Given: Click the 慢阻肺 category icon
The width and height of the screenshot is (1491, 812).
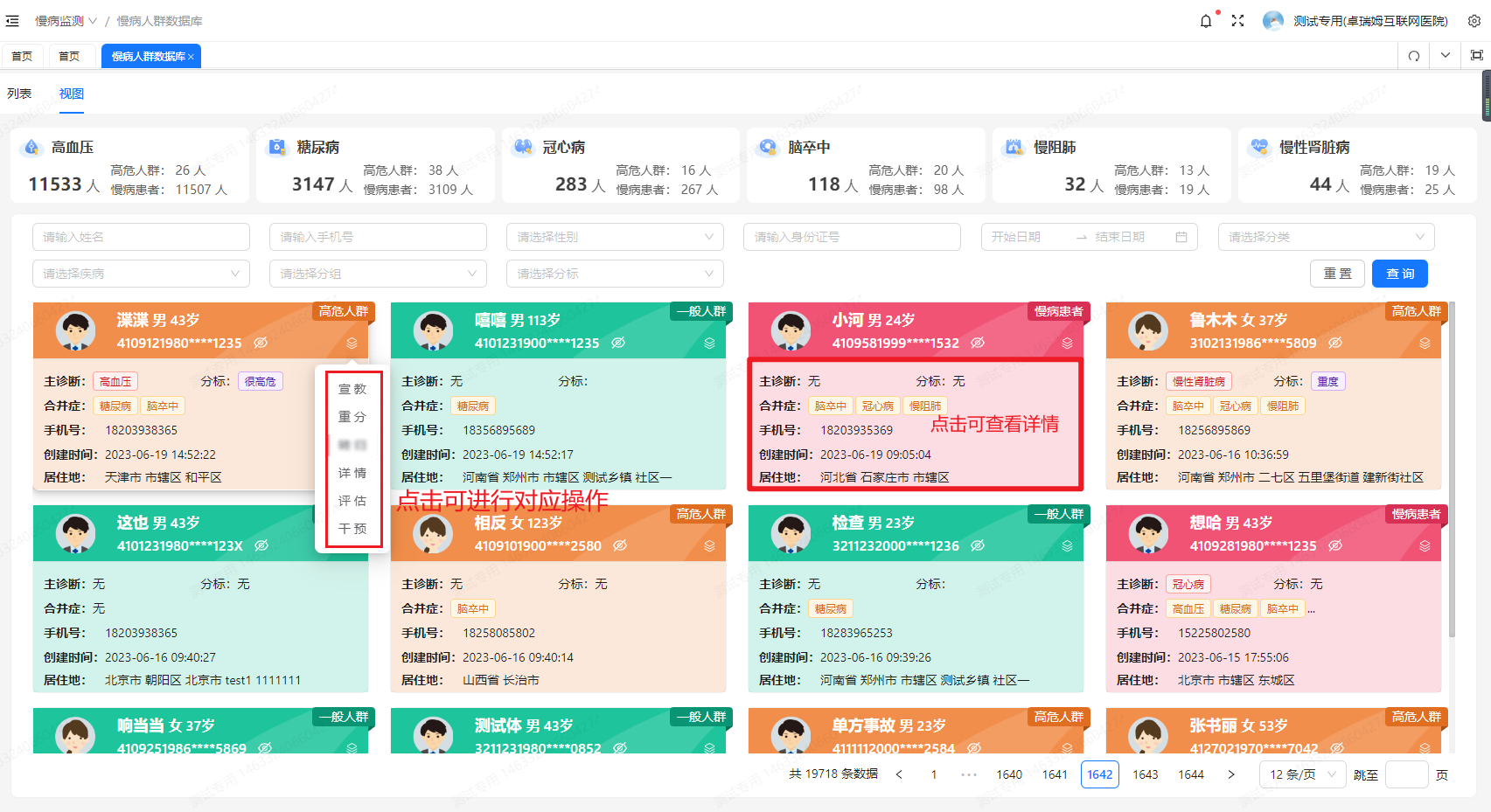Looking at the screenshot, I should (x=1014, y=147).
